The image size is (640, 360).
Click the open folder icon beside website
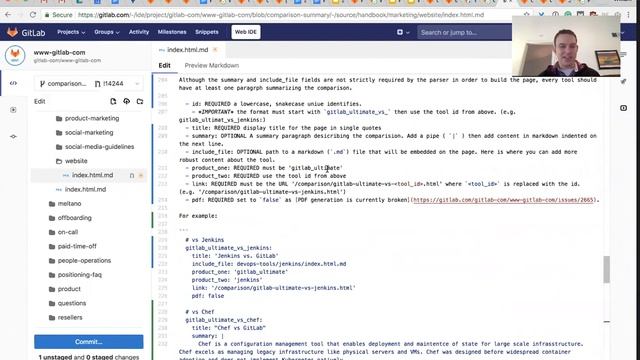click(59, 161)
